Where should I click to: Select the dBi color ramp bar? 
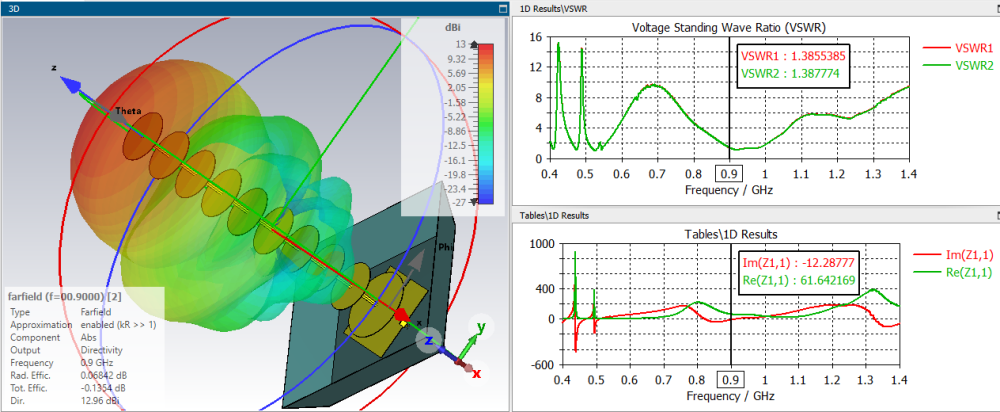pyautogui.click(x=486, y=124)
